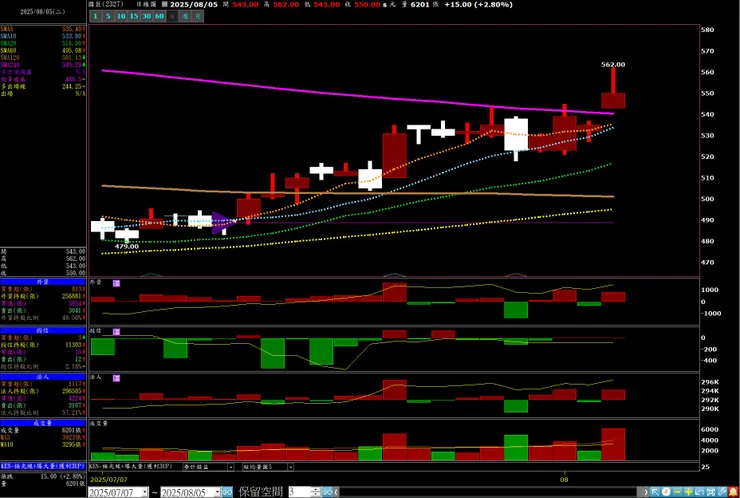The height and width of the screenshot is (498, 740).
Task: Open the end date 2025/08/05 dropdown
Action: tap(217, 492)
